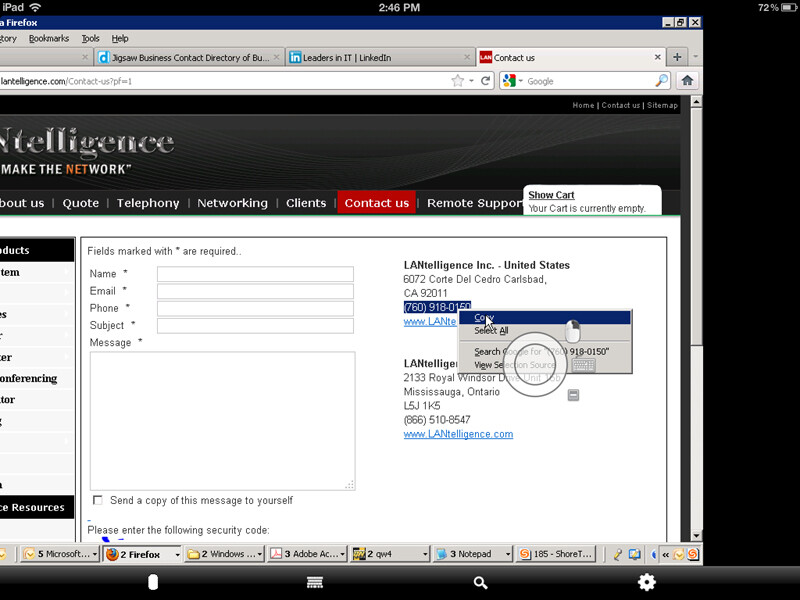Screen dimensions: 800x600
Task: Select the Firefox group in the taskbar
Action: point(138,554)
